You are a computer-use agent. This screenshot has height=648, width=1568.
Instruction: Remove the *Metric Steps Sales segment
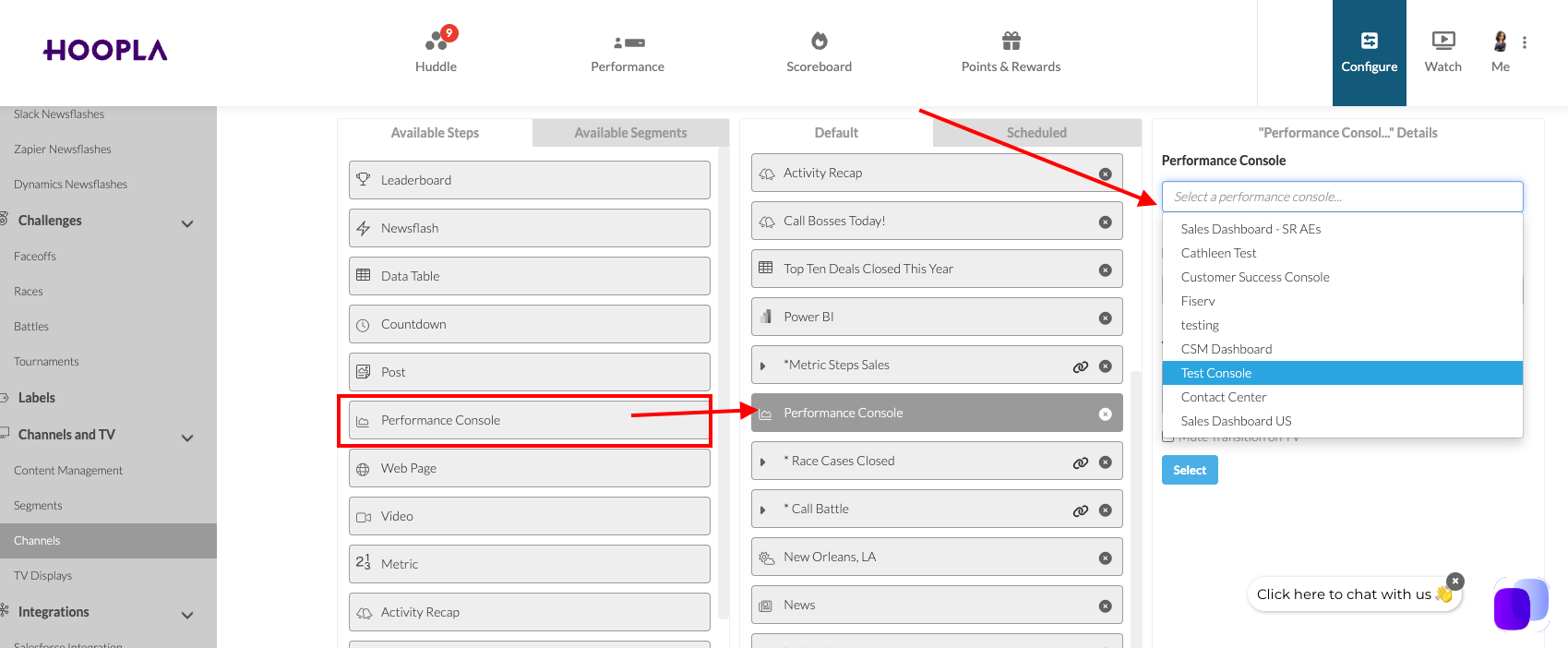(1106, 366)
